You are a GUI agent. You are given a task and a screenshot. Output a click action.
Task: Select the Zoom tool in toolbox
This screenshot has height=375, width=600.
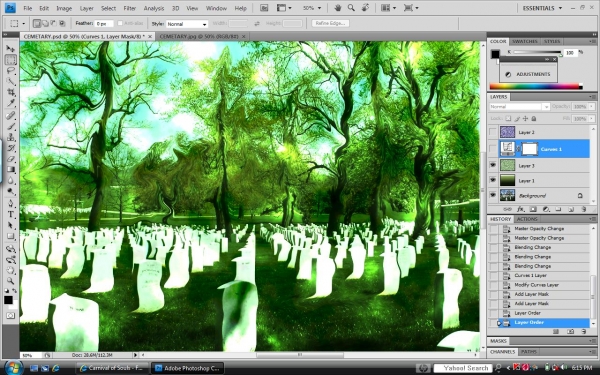(x=10, y=281)
